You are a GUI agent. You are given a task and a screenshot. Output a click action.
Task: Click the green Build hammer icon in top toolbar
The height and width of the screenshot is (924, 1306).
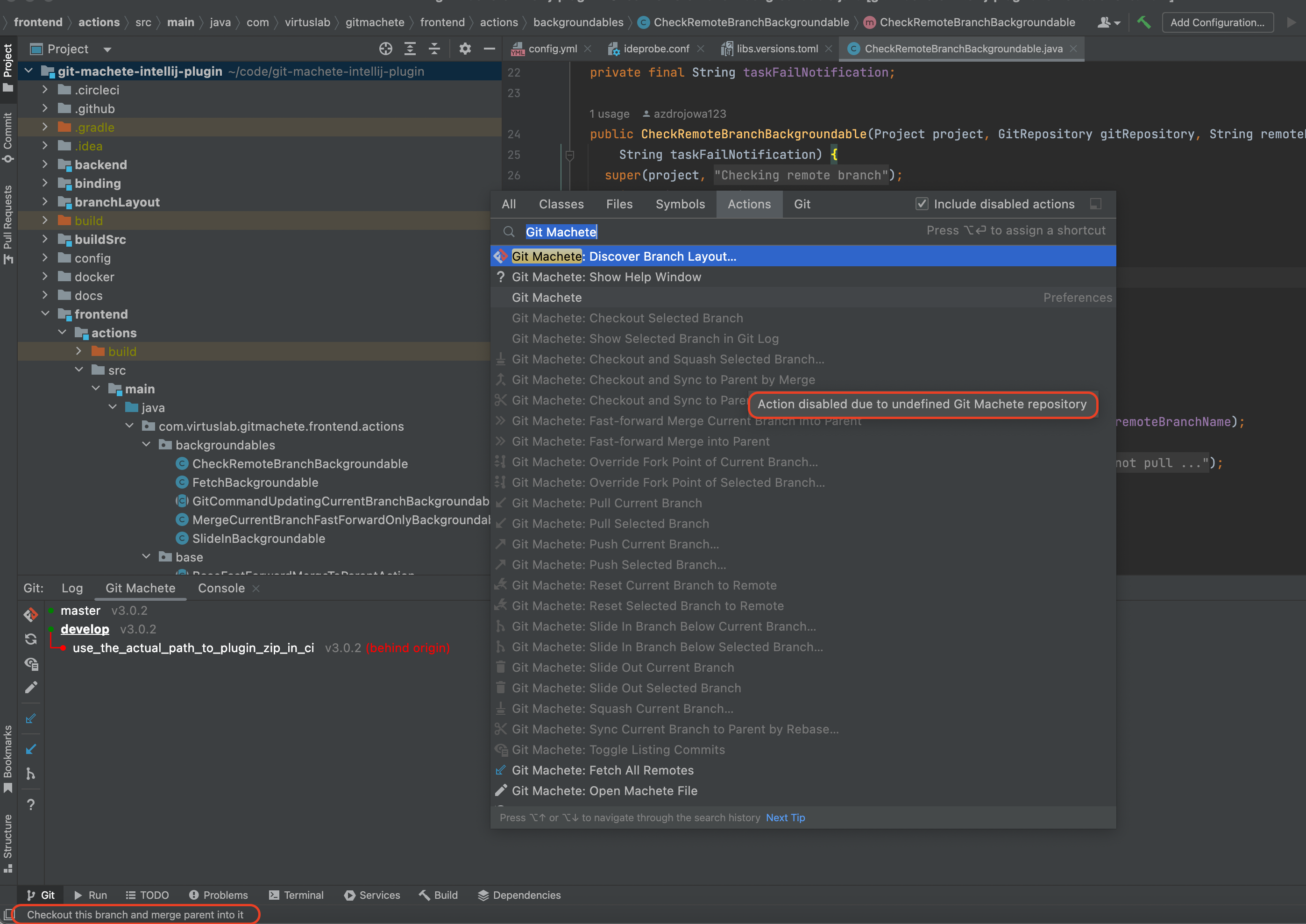1143,23
